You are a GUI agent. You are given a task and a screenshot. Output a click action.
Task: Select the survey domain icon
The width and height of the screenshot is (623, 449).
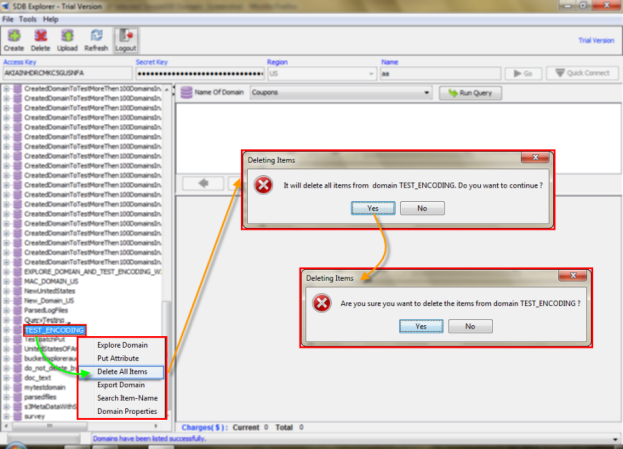pos(17,416)
